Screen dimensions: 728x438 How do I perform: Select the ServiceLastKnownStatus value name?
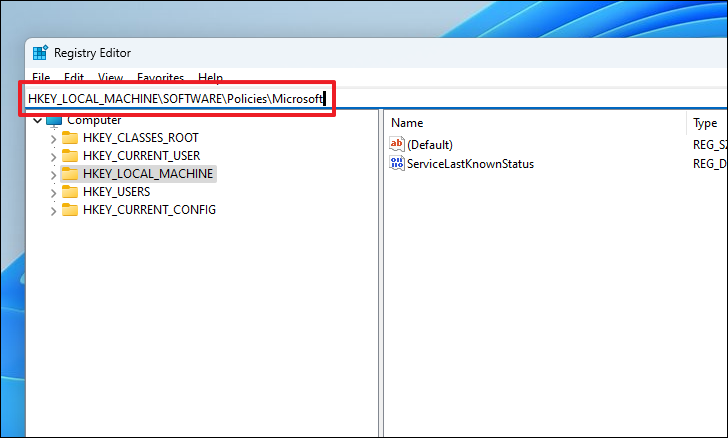(470, 164)
